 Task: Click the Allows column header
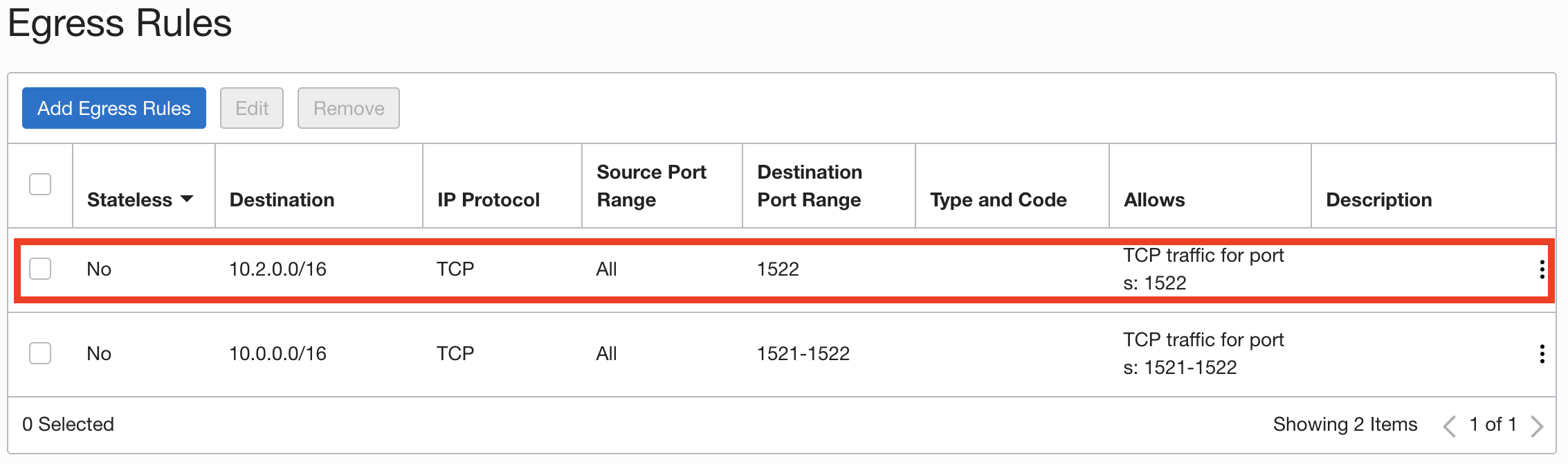pyautogui.click(x=1154, y=200)
